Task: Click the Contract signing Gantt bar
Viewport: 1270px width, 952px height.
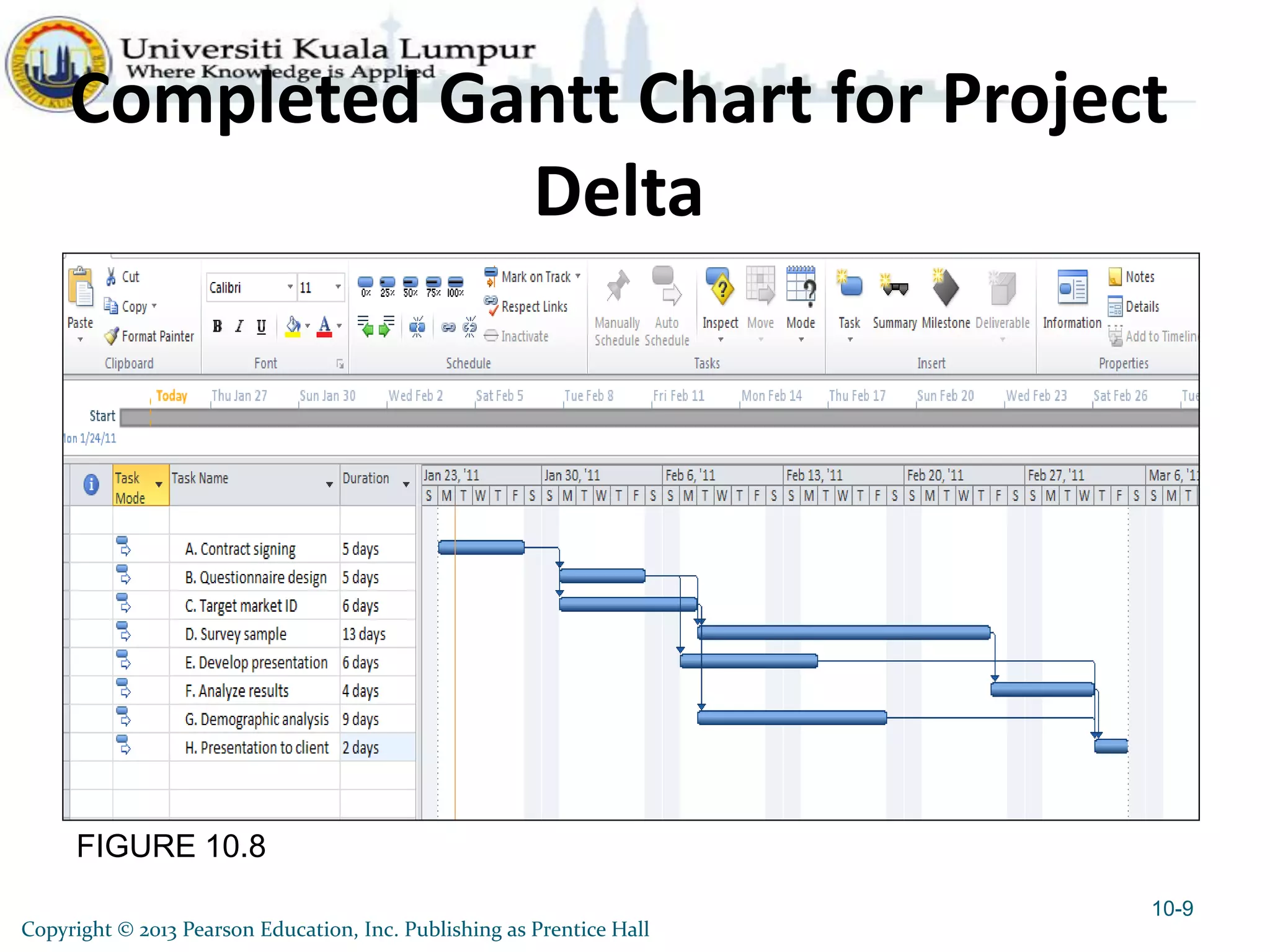Action: [481, 547]
